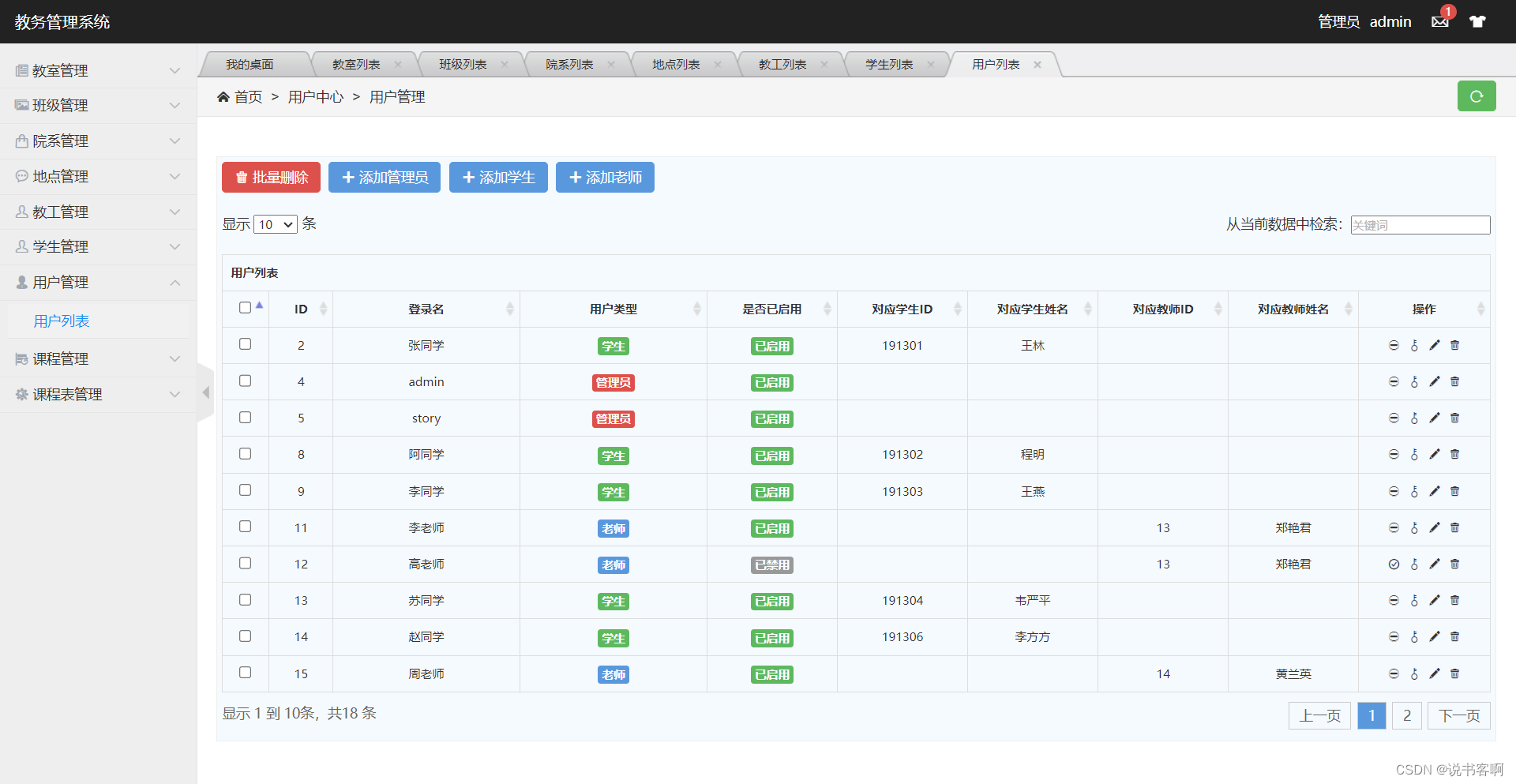Disable the admin user account
Screen dimensions: 1516x784
1394,381
